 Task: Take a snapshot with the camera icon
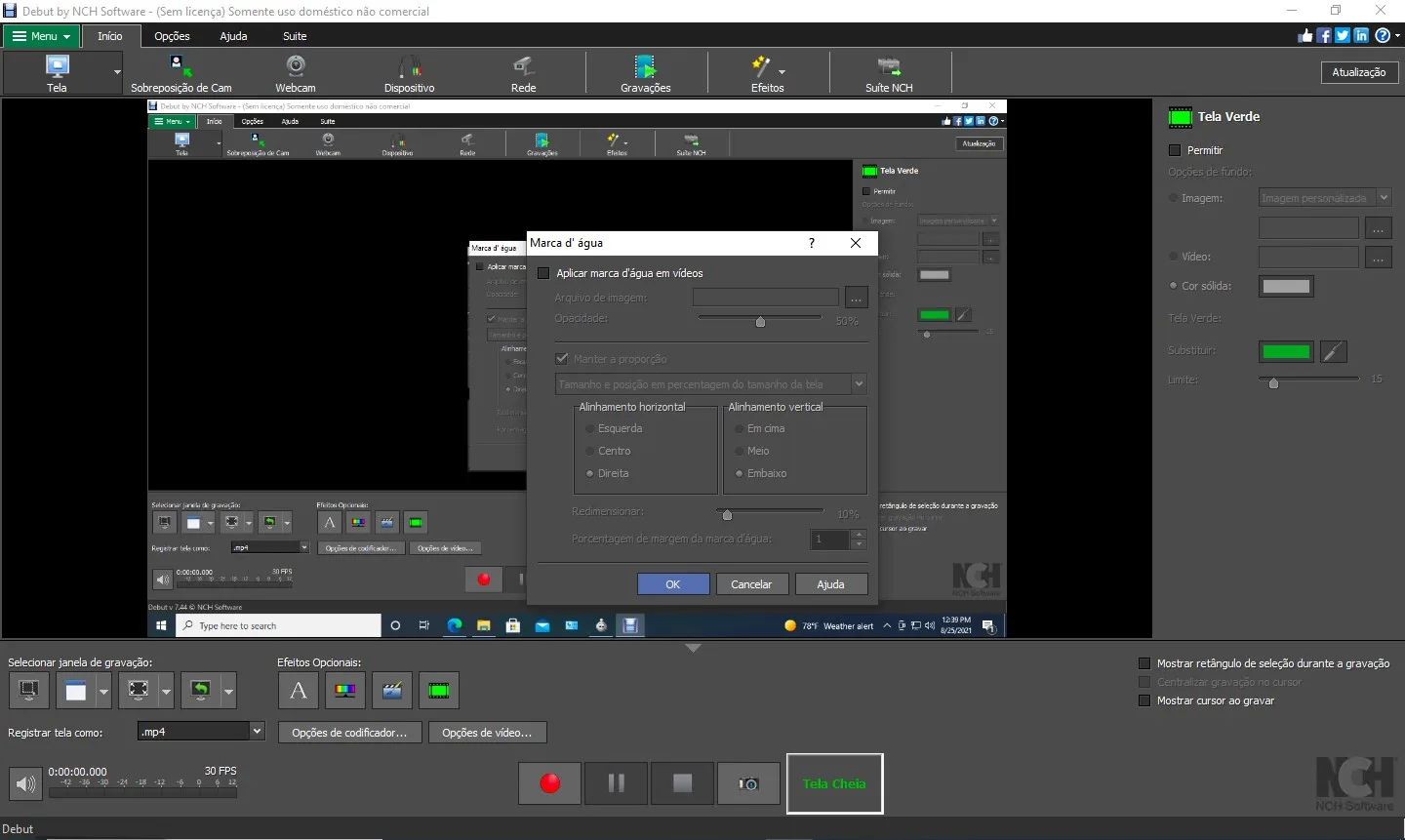748,783
